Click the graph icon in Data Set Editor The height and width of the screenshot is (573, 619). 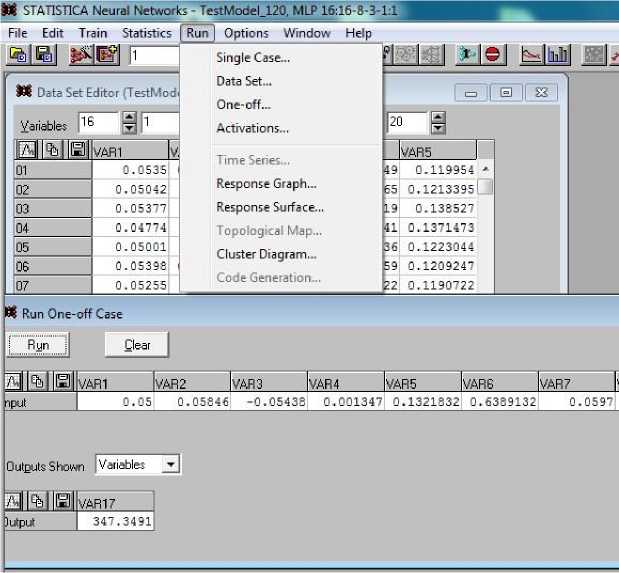coord(27,150)
